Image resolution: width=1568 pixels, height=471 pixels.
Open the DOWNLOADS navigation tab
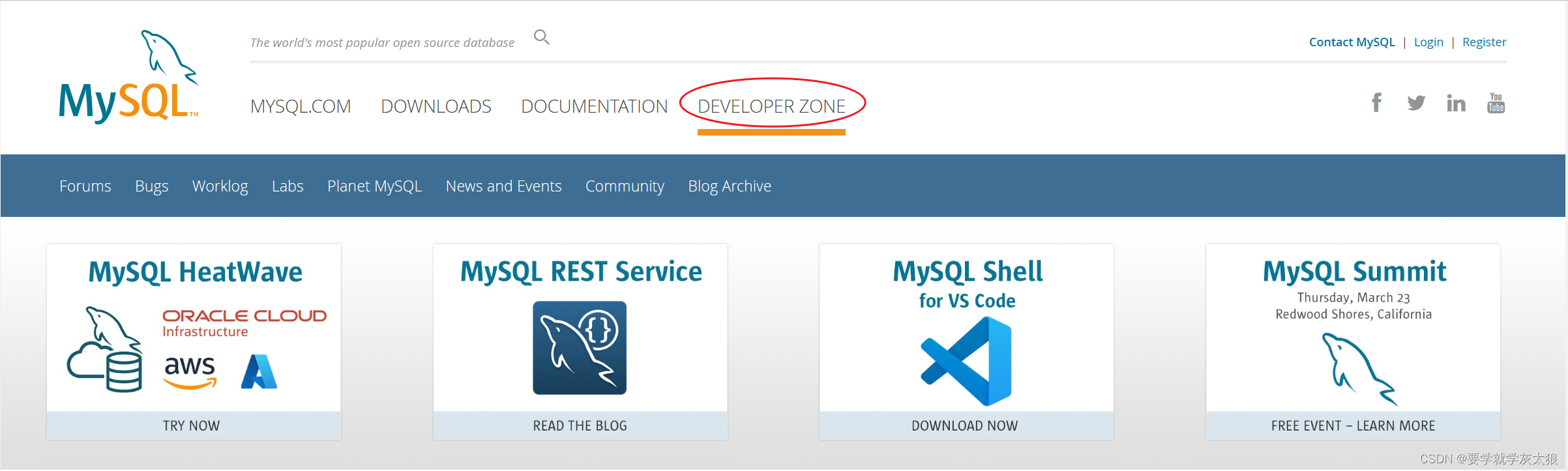[436, 106]
